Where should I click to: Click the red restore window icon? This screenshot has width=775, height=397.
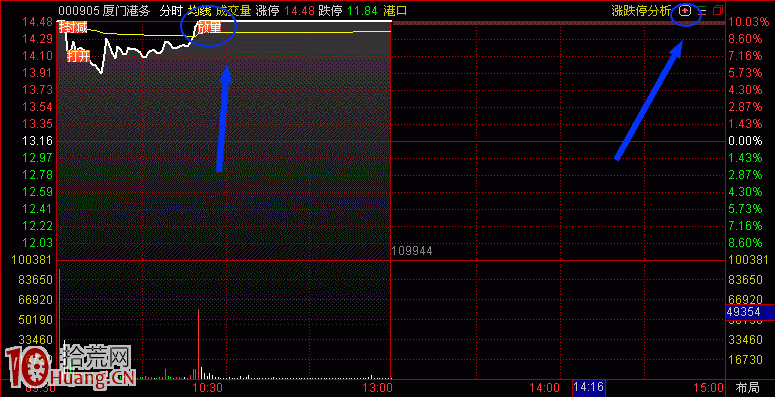tap(718, 10)
